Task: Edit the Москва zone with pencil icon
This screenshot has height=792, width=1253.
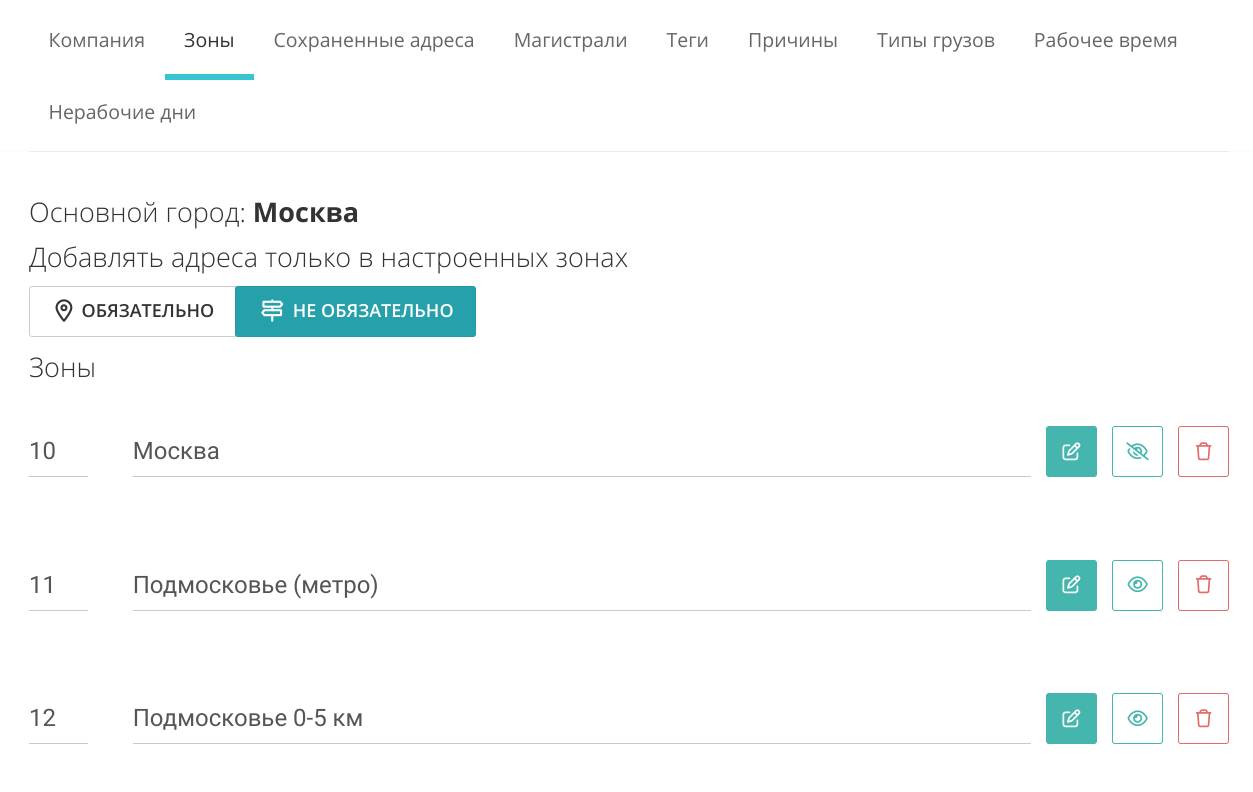Action: pos(1071,451)
